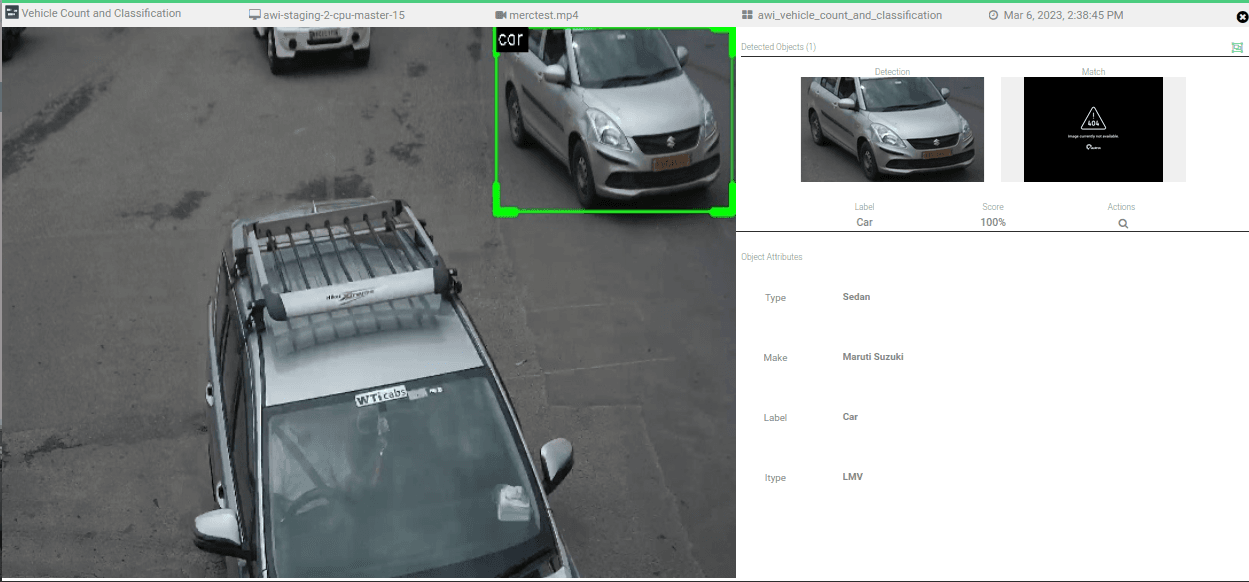This screenshot has height=582, width=1249.
Task: Select the Sedan type value
Action: (856, 297)
